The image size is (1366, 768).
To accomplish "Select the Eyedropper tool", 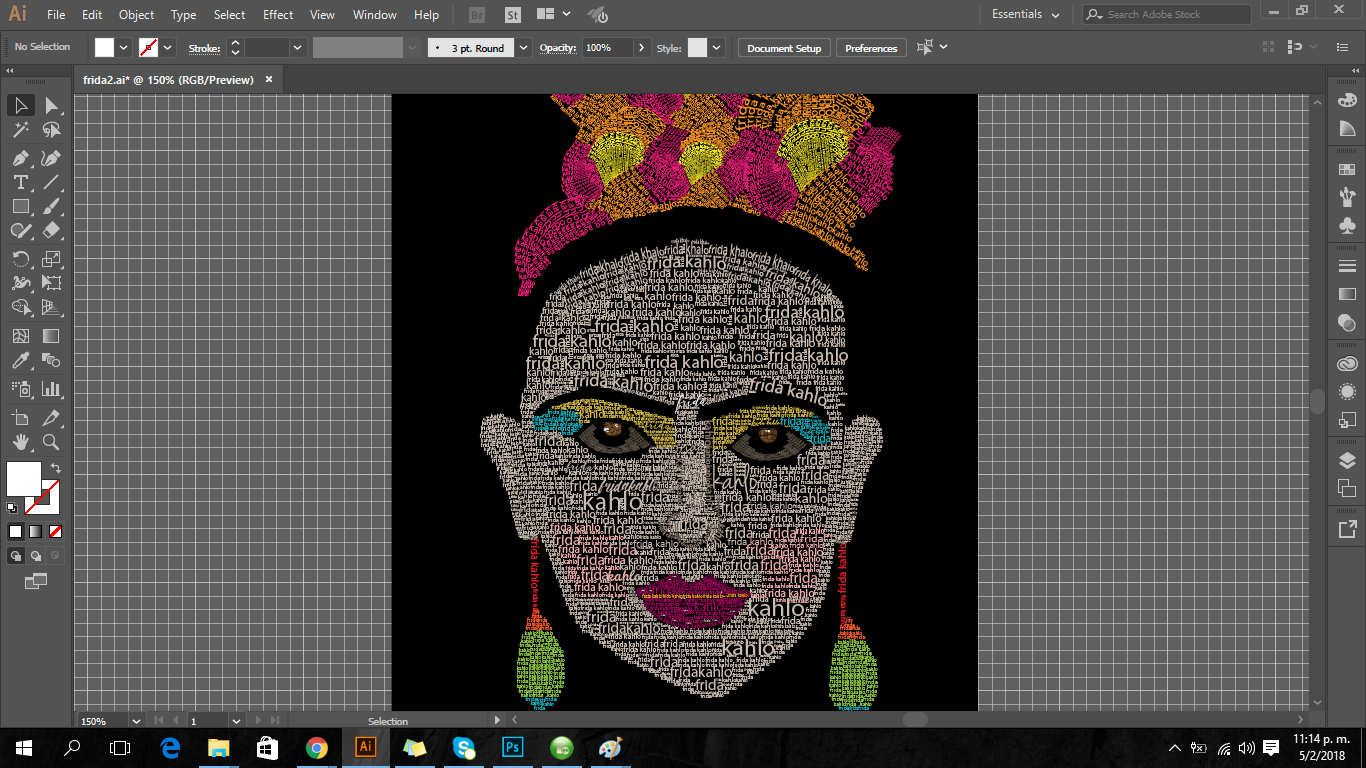I will [x=20, y=360].
